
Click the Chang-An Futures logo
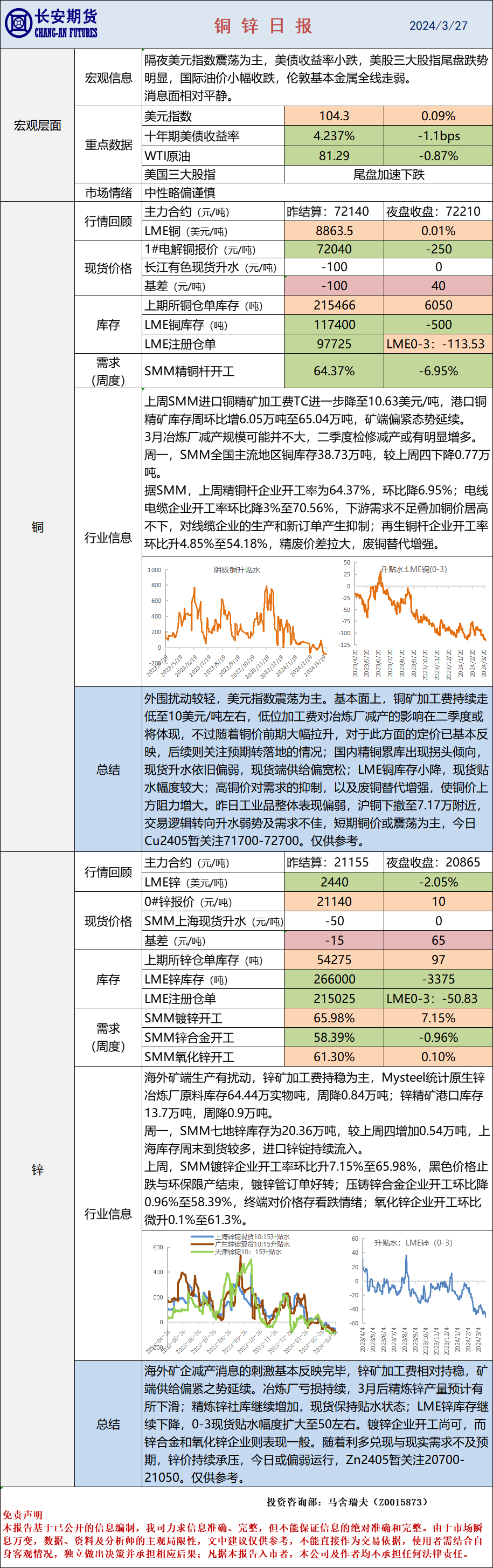coord(51,24)
